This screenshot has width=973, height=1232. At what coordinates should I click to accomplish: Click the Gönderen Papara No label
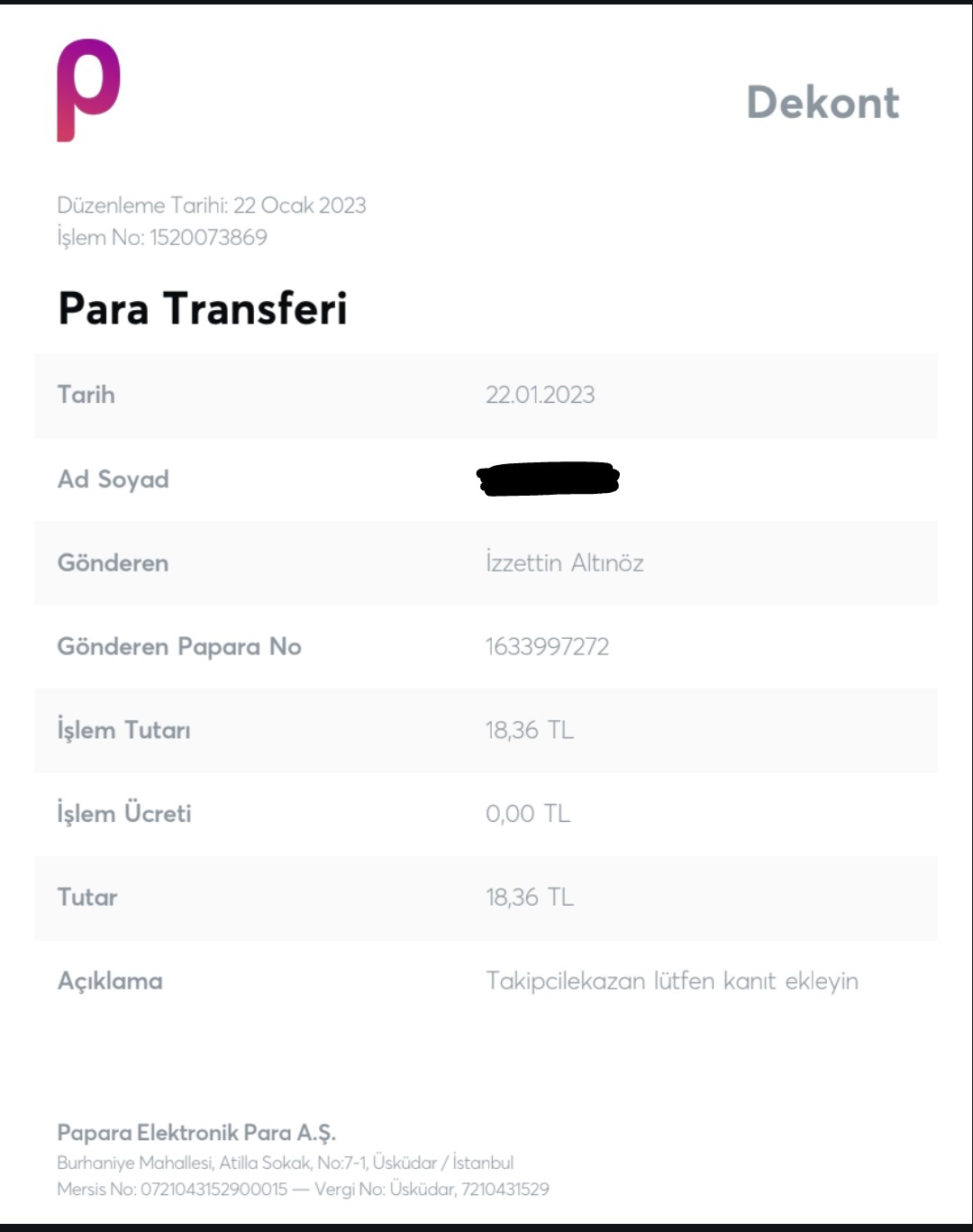179,647
